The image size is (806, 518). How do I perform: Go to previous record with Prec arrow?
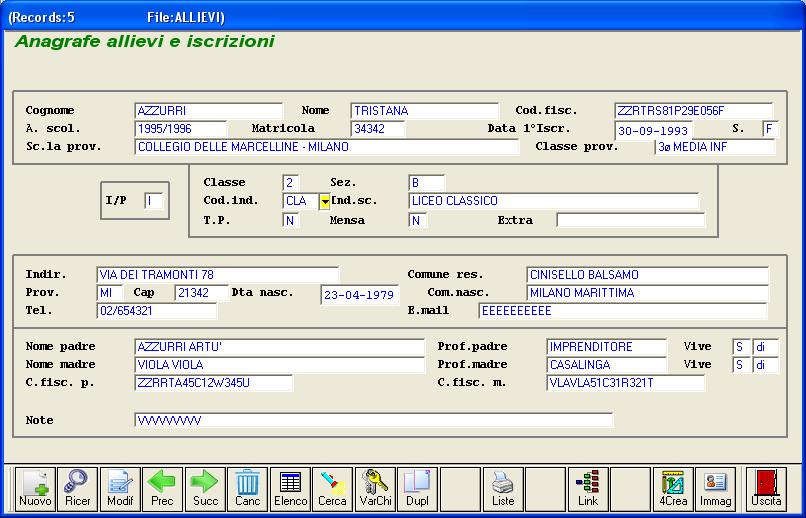pos(162,489)
